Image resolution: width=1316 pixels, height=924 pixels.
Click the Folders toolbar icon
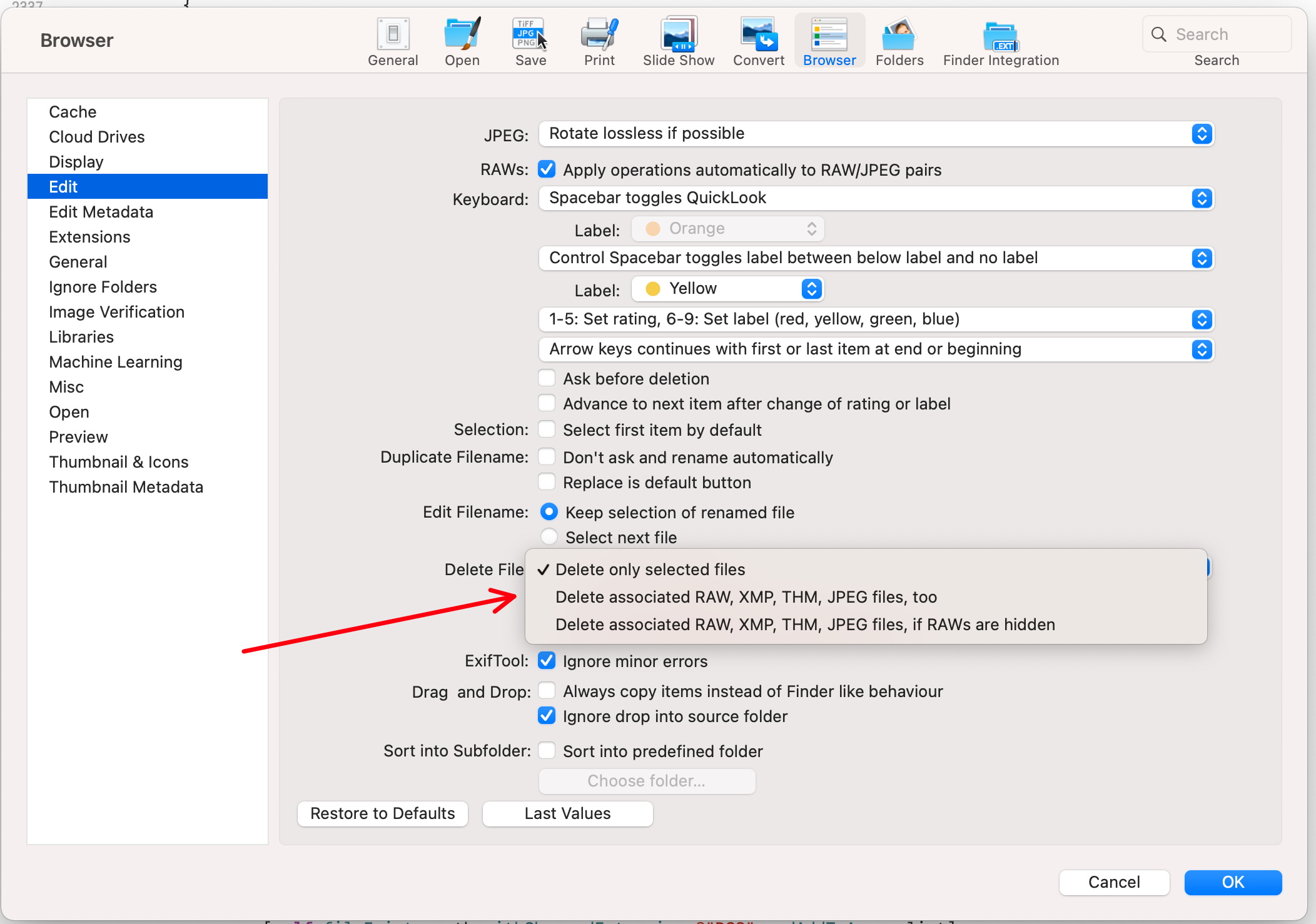click(899, 36)
